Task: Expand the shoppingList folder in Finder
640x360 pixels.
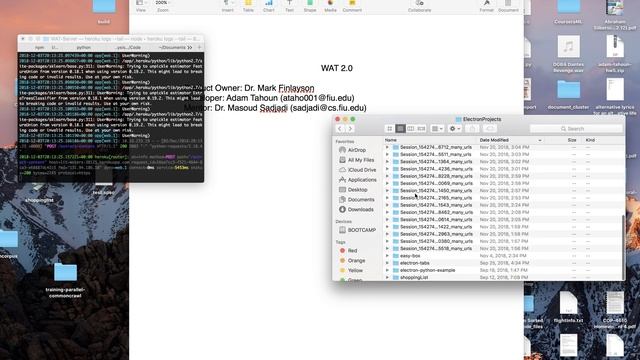Action: click(387, 278)
